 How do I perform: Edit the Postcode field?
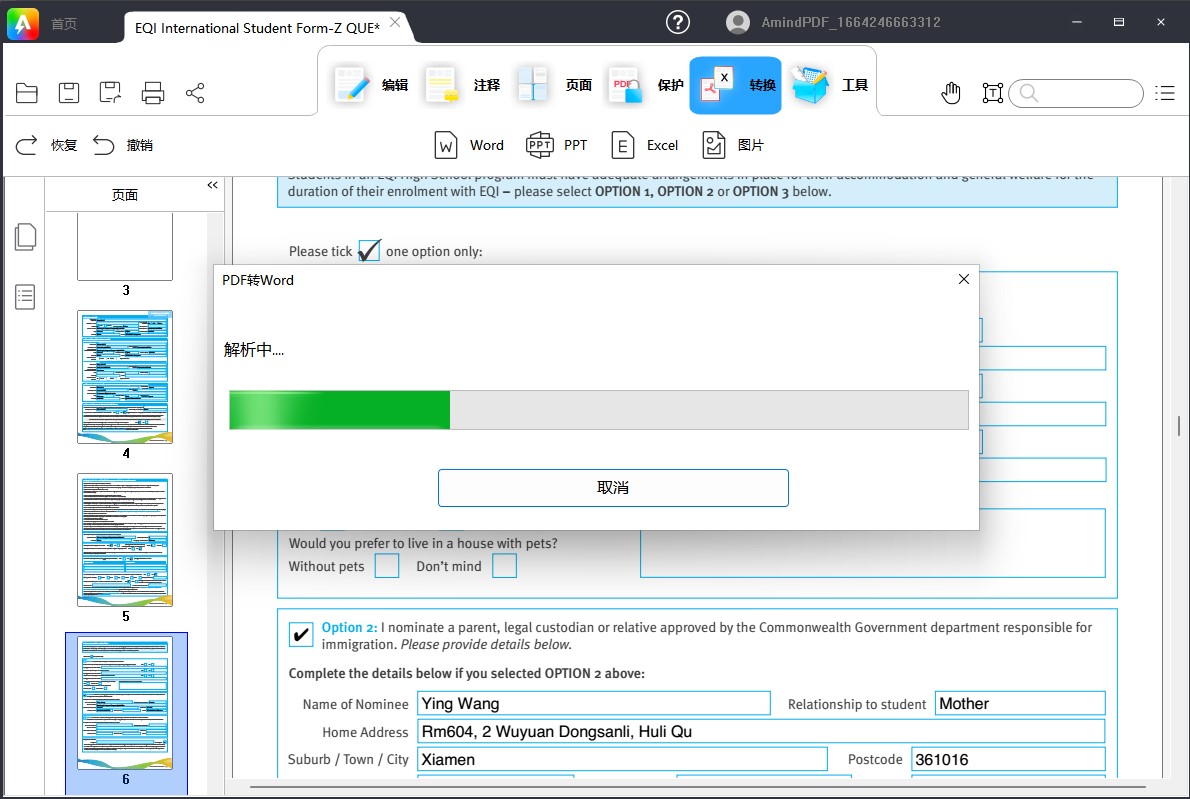point(1009,760)
